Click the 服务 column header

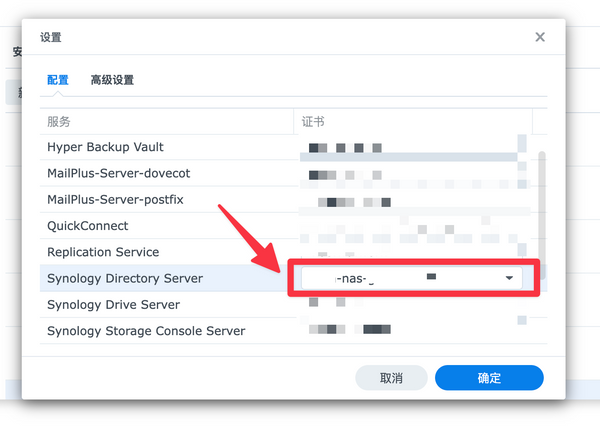[60, 121]
